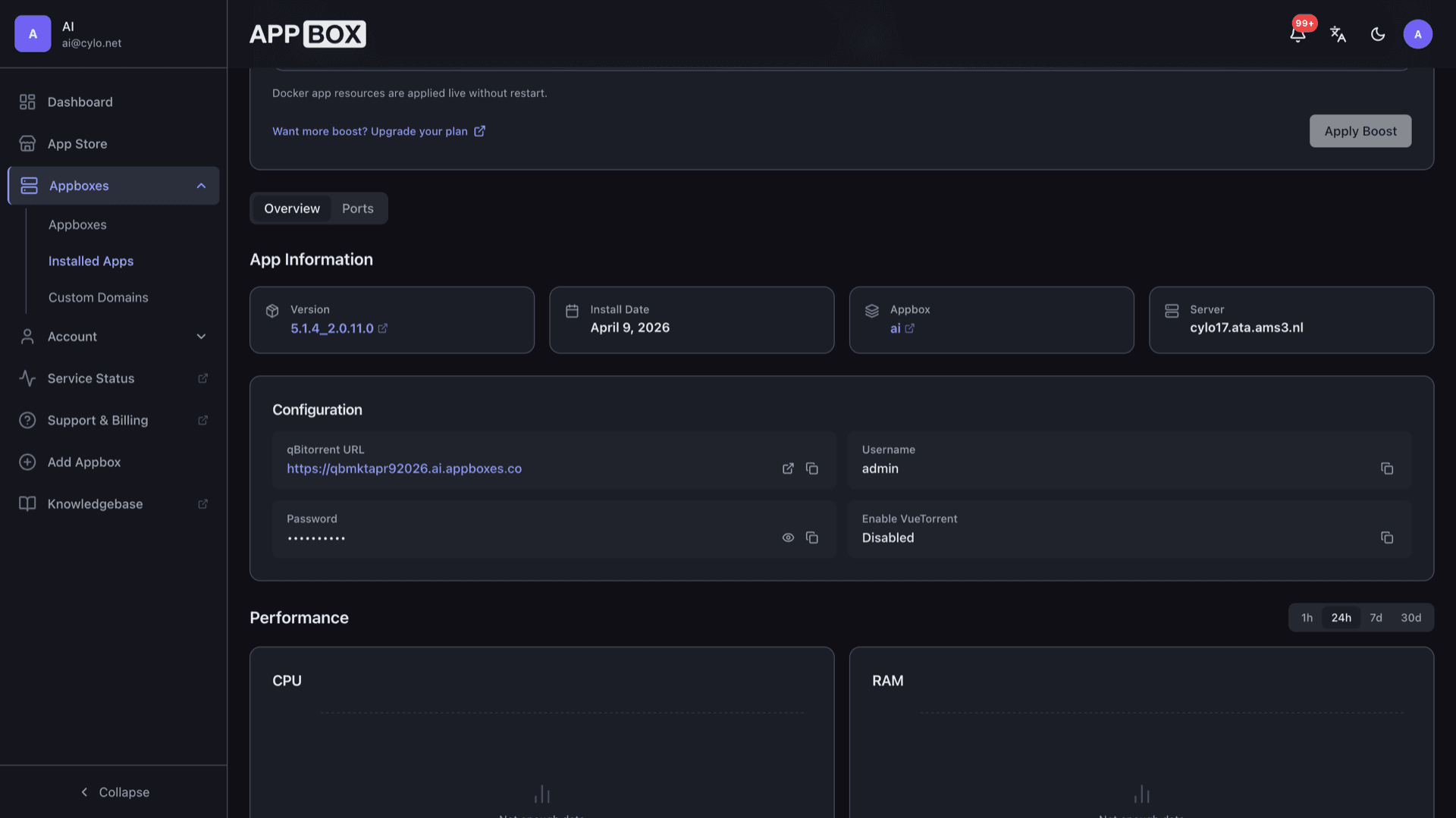Image resolution: width=1456 pixels, height=818 pixels.
Task: Click the Apply Boost button
Action: [1360, 131]
